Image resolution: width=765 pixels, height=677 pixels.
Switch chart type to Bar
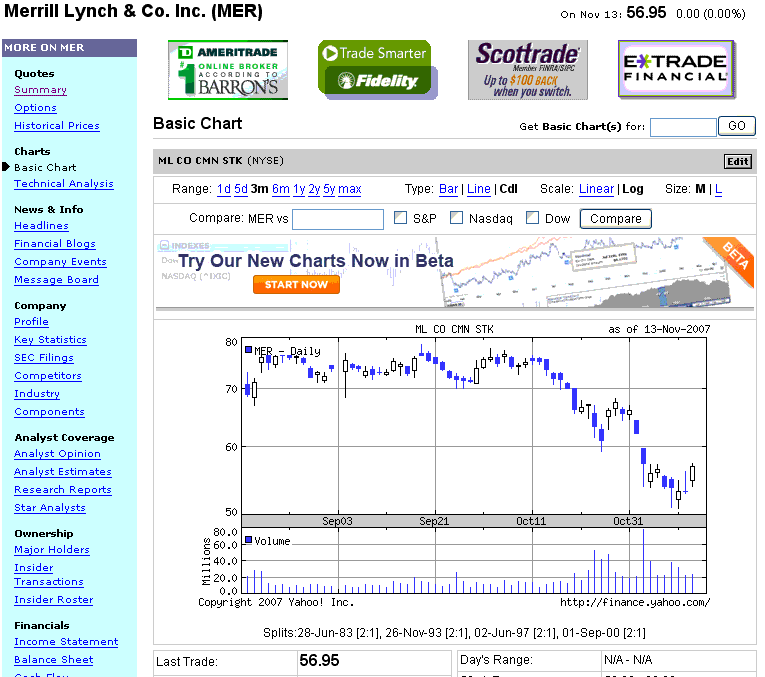pos(448,189)
